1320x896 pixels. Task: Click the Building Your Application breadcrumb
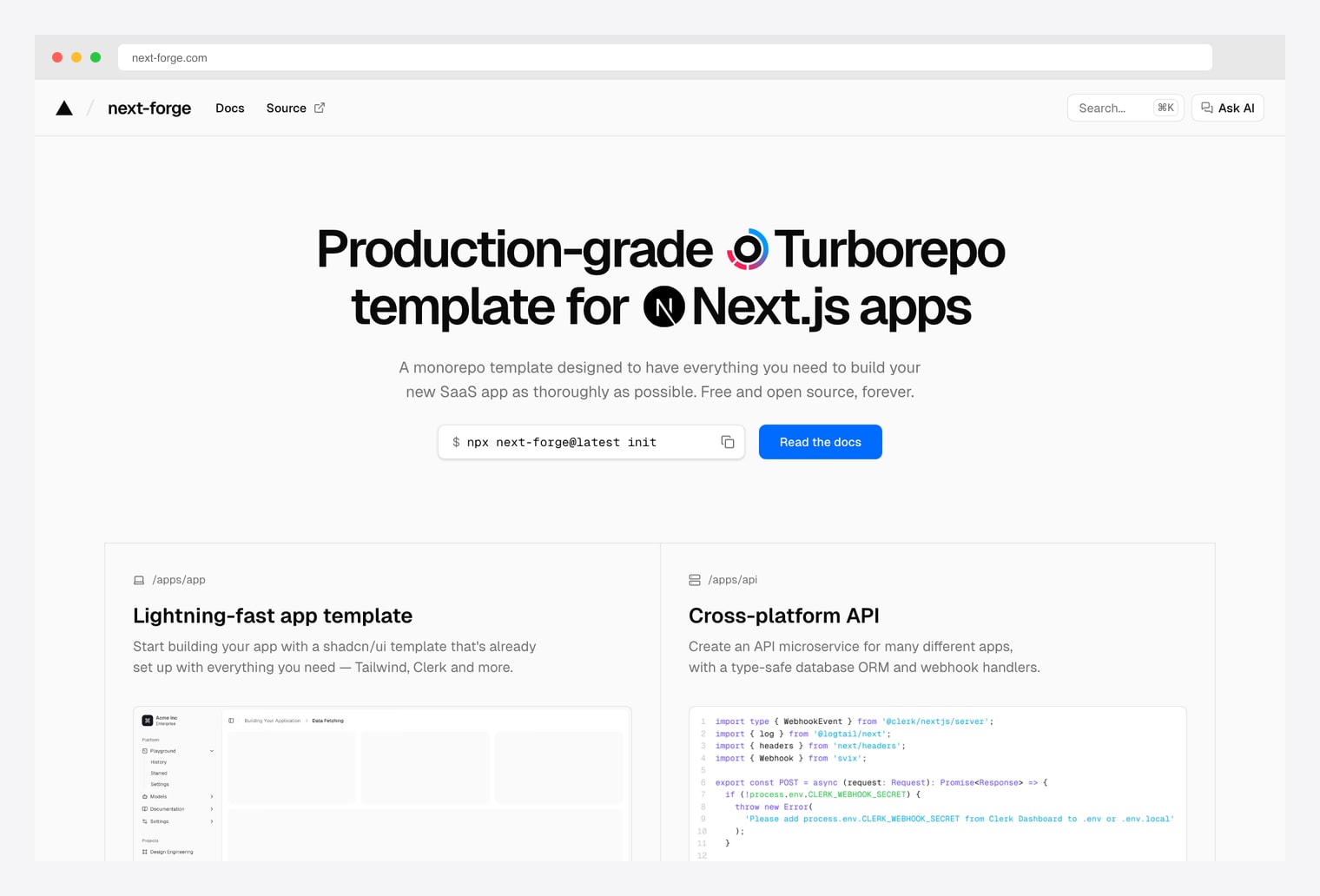pos(273,721)
